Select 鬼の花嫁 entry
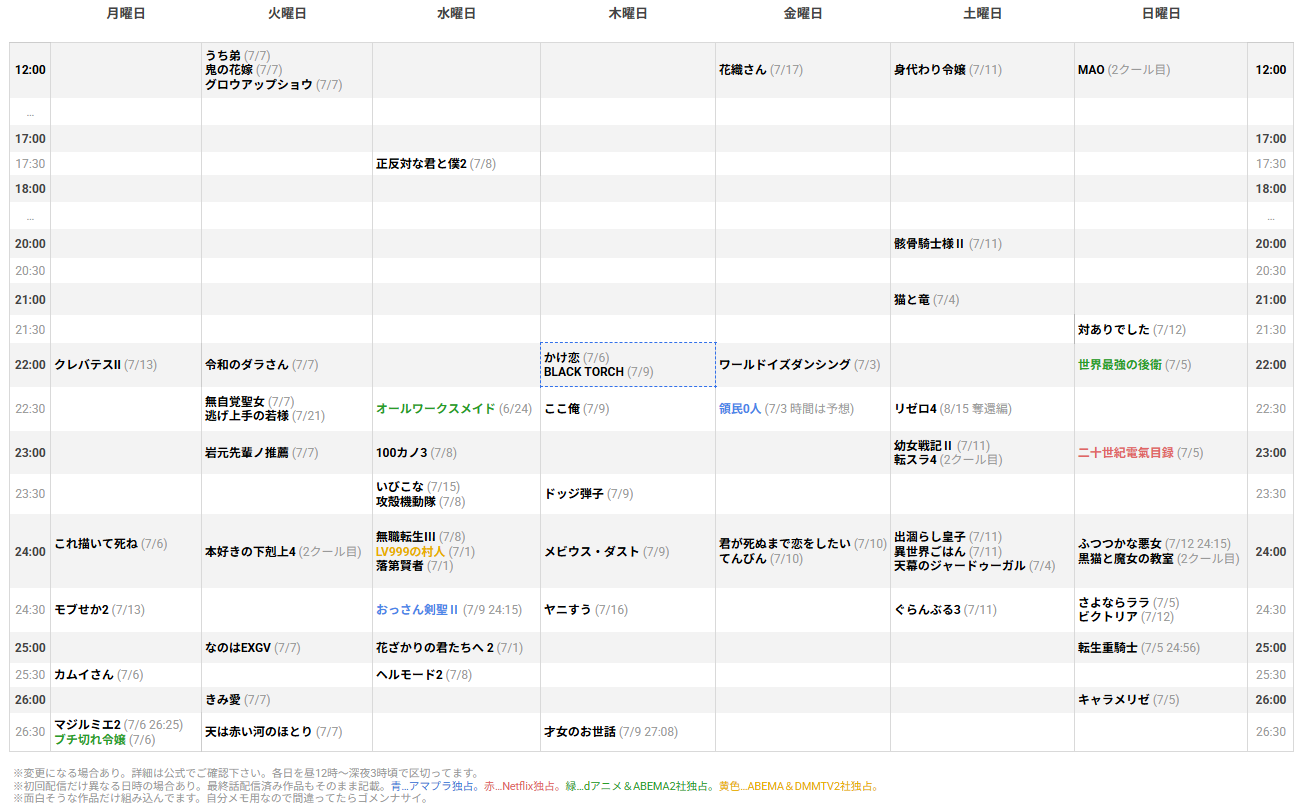The image size is (1300, 812). (x=229, y=70)
